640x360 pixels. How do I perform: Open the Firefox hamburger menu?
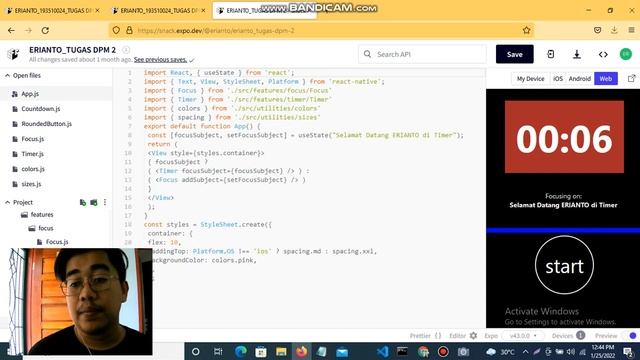click(x=631, y=30)
